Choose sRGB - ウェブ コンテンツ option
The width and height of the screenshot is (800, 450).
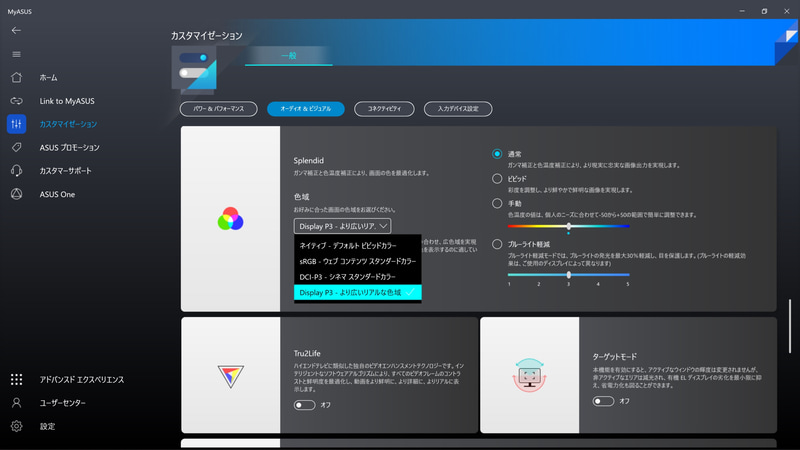click(x=358, y=261)
